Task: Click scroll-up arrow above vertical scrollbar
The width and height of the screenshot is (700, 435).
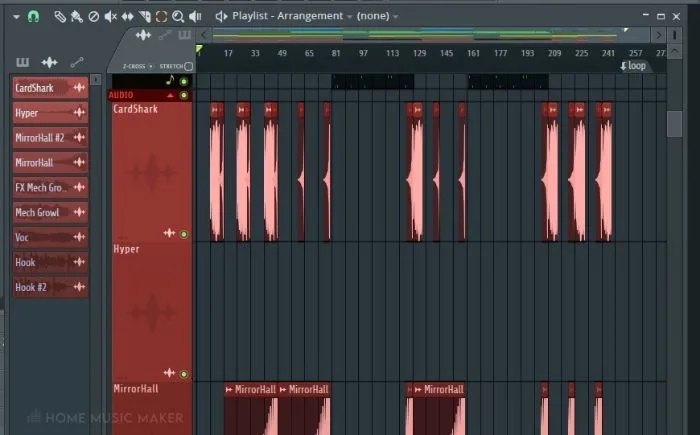Action: click(x=675, y=51)
